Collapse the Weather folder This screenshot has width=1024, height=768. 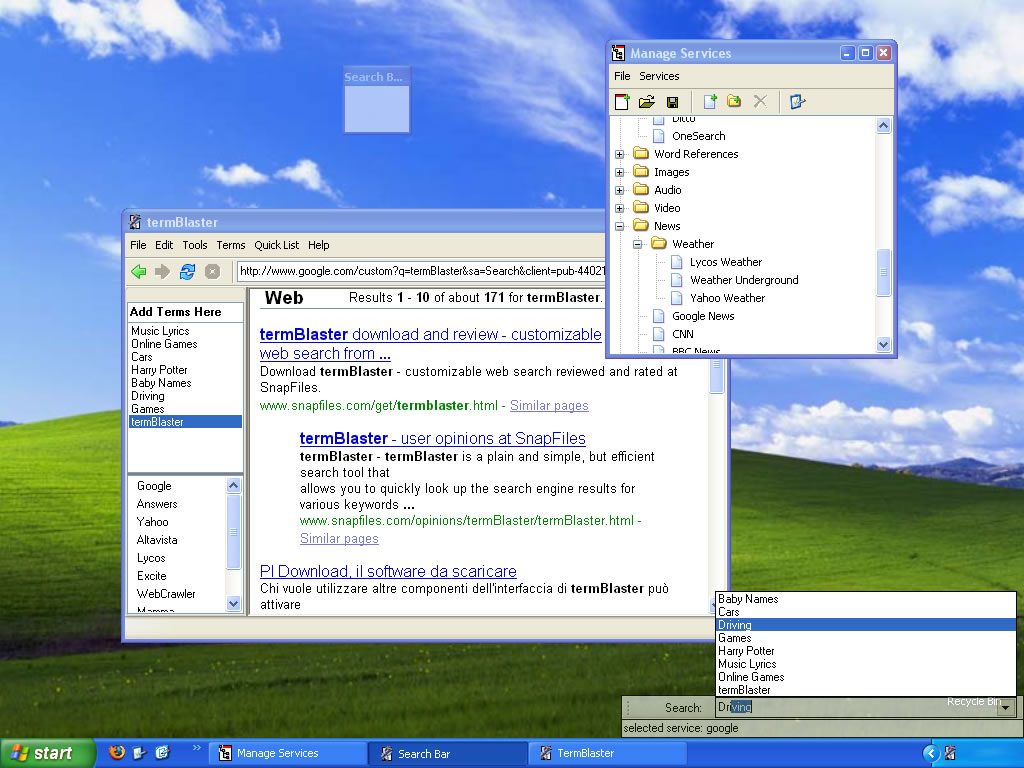(x=637, y=244)
